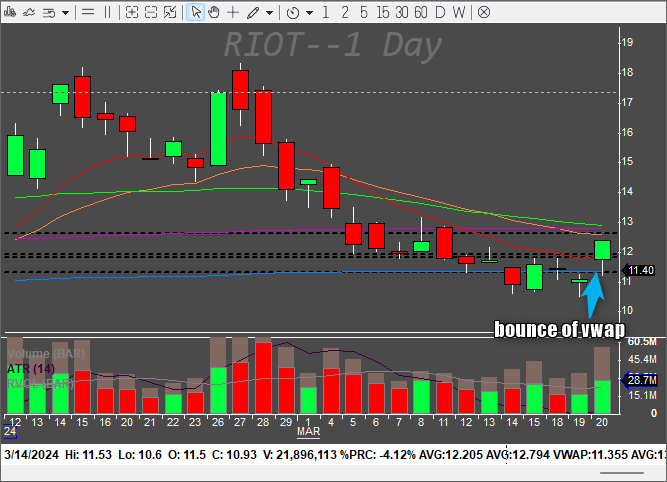Viewport: 667px width, 482px height.
Task: Click the 3/14/2024 date in status bar
Action: click(31, 455)
